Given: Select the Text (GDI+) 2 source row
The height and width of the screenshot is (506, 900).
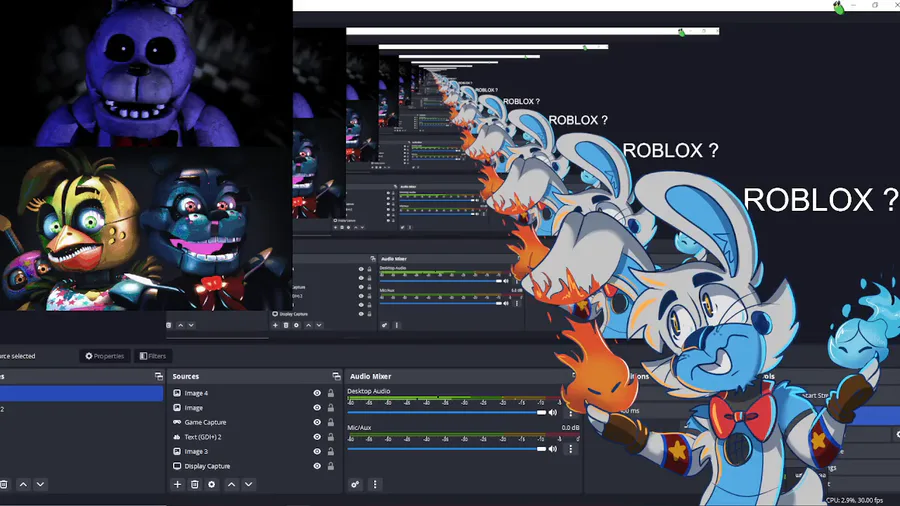Looking at the screenshot, I should coord(255,437).
